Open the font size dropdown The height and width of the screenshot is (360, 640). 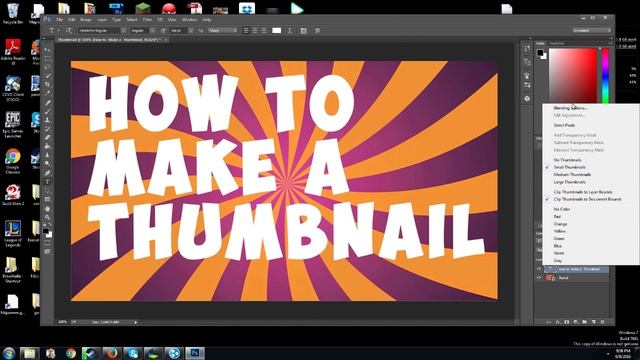click(x=191, y=31)
